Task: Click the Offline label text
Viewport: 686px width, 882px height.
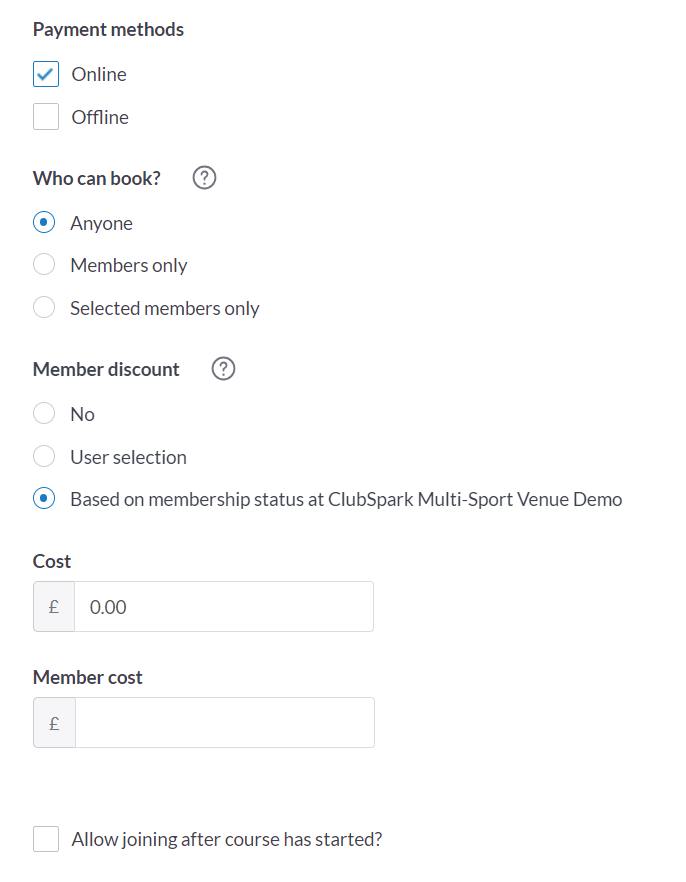Action: (100, 117)
